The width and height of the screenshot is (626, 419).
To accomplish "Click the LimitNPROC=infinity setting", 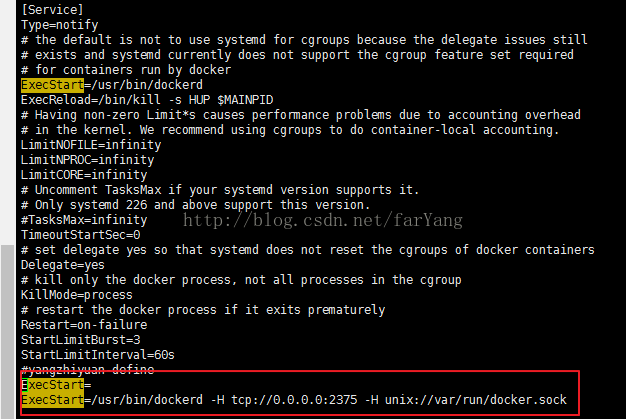I will [x=87, y=160].
